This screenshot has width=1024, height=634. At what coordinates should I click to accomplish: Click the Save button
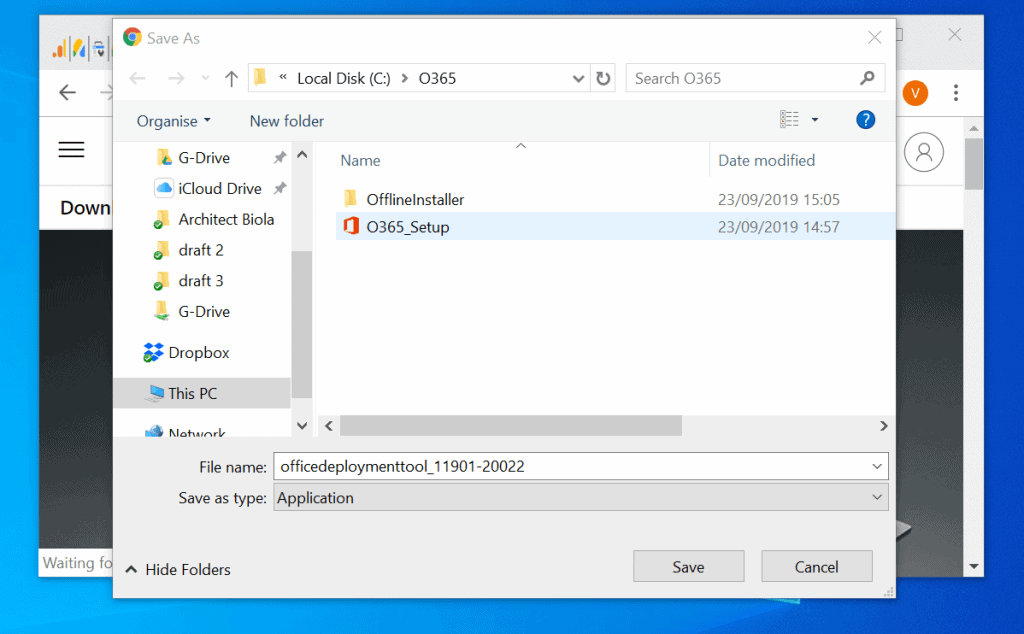688,567
